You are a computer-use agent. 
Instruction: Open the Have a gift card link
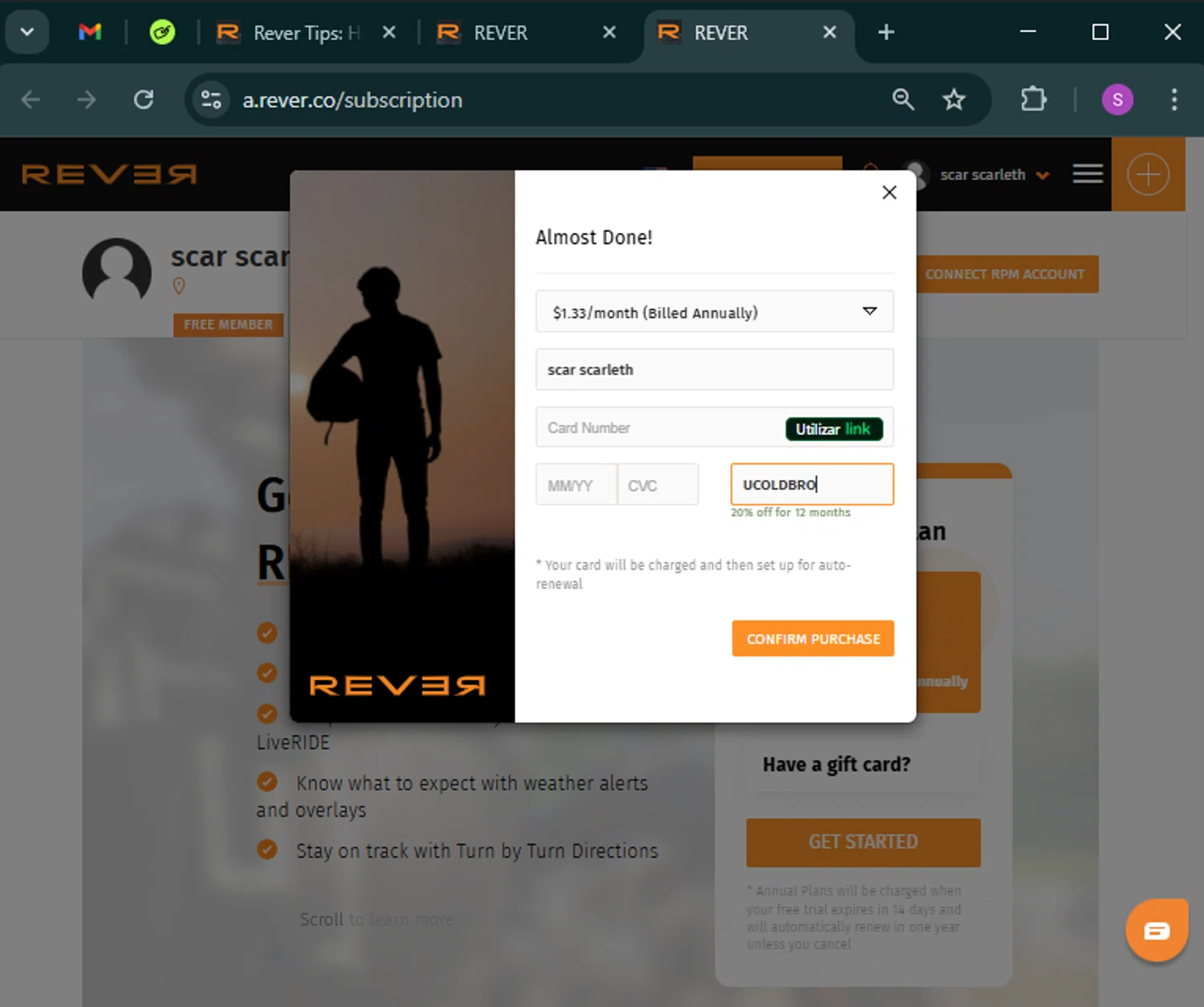[836, 764]
